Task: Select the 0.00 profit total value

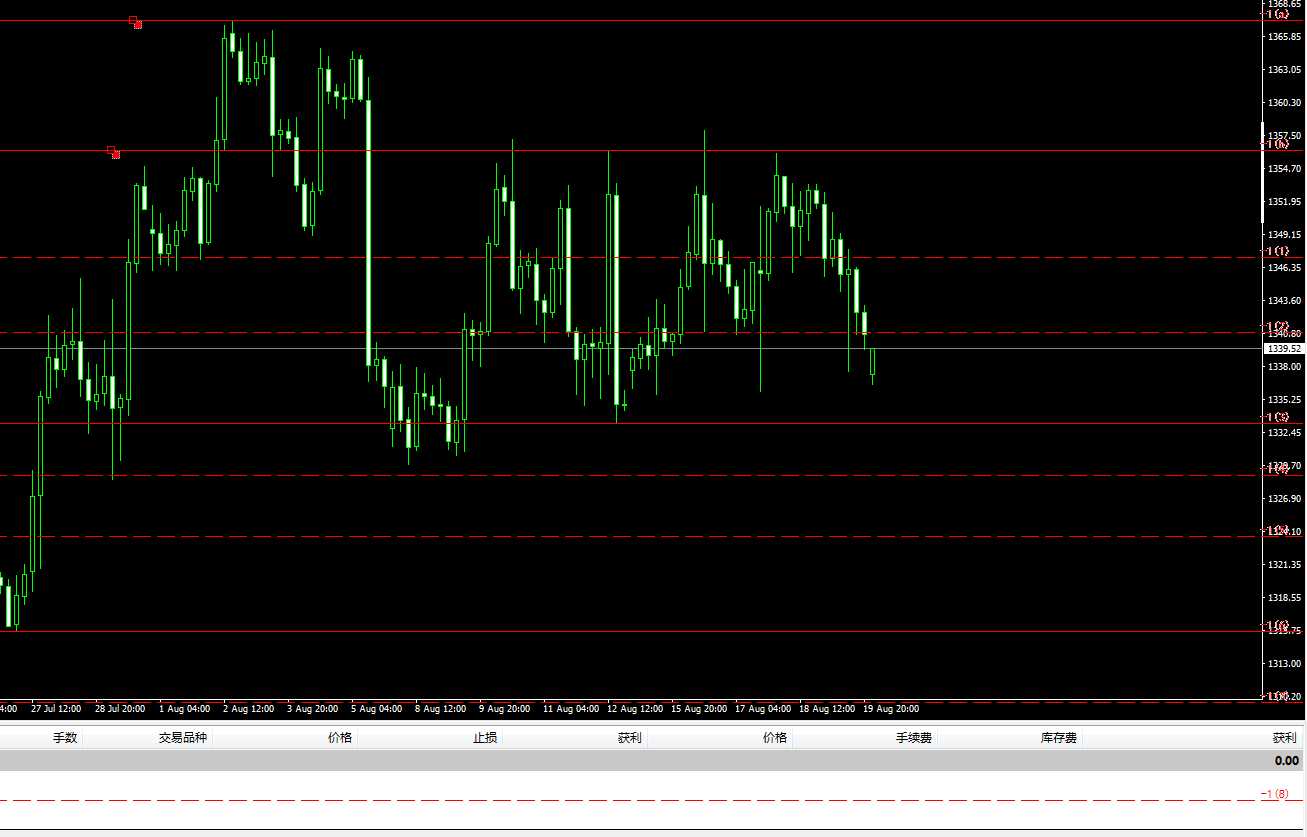Action: (x=1286, y=761)
